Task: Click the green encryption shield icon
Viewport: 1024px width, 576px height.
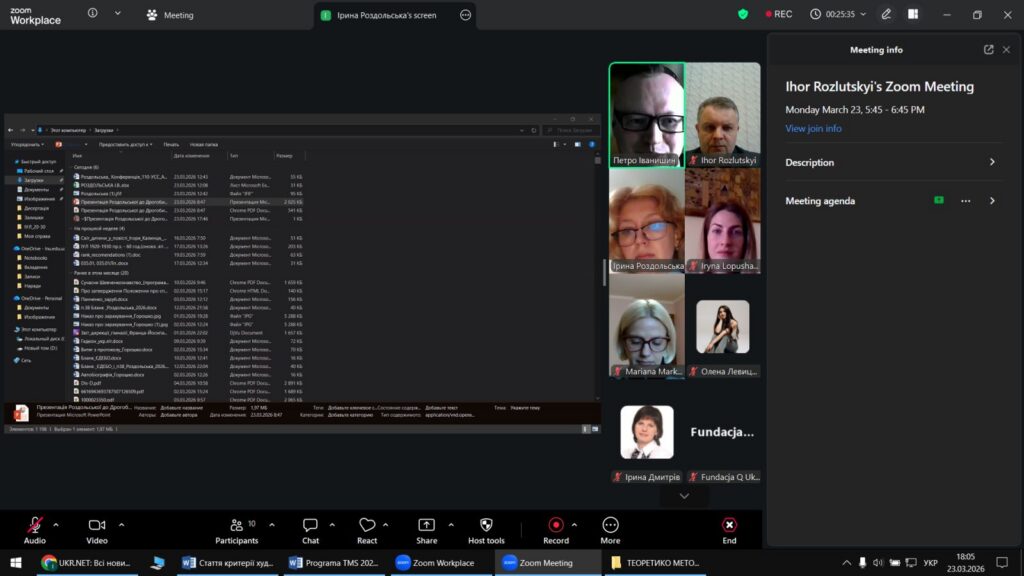Action: [x=743, y=15]
